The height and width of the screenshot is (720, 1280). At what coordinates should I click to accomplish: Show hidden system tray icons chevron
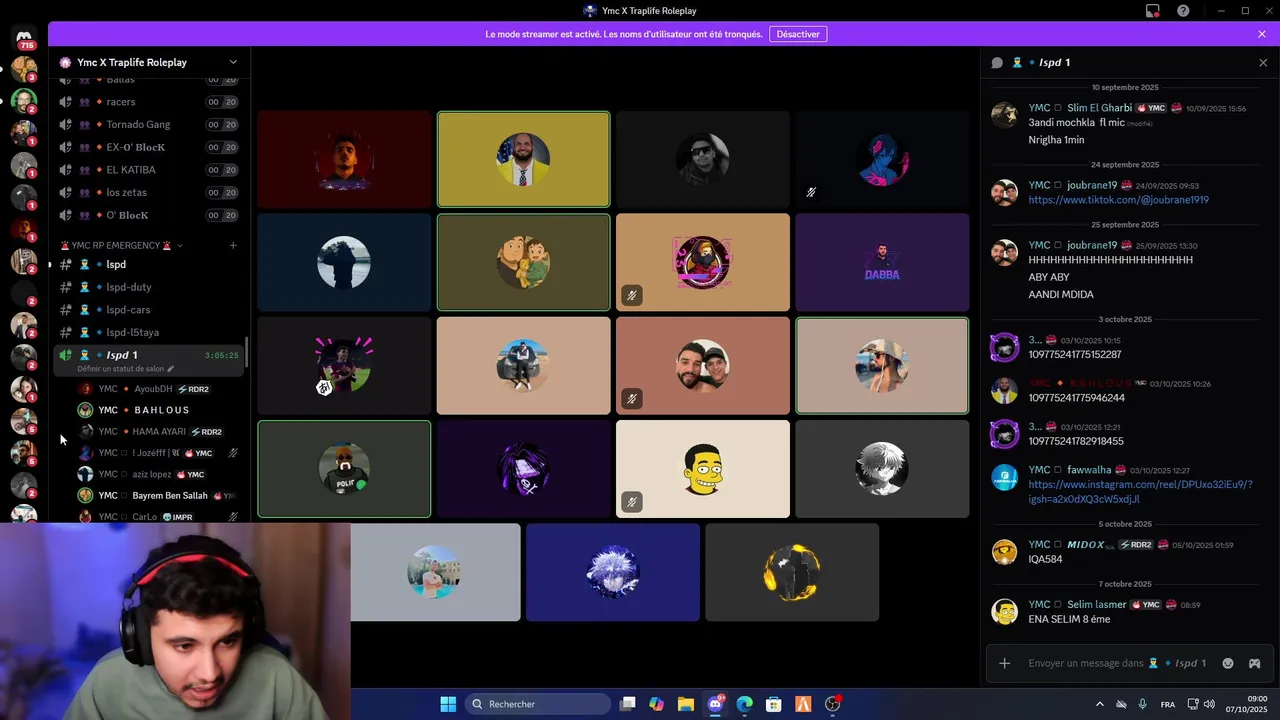(1100, 704)
